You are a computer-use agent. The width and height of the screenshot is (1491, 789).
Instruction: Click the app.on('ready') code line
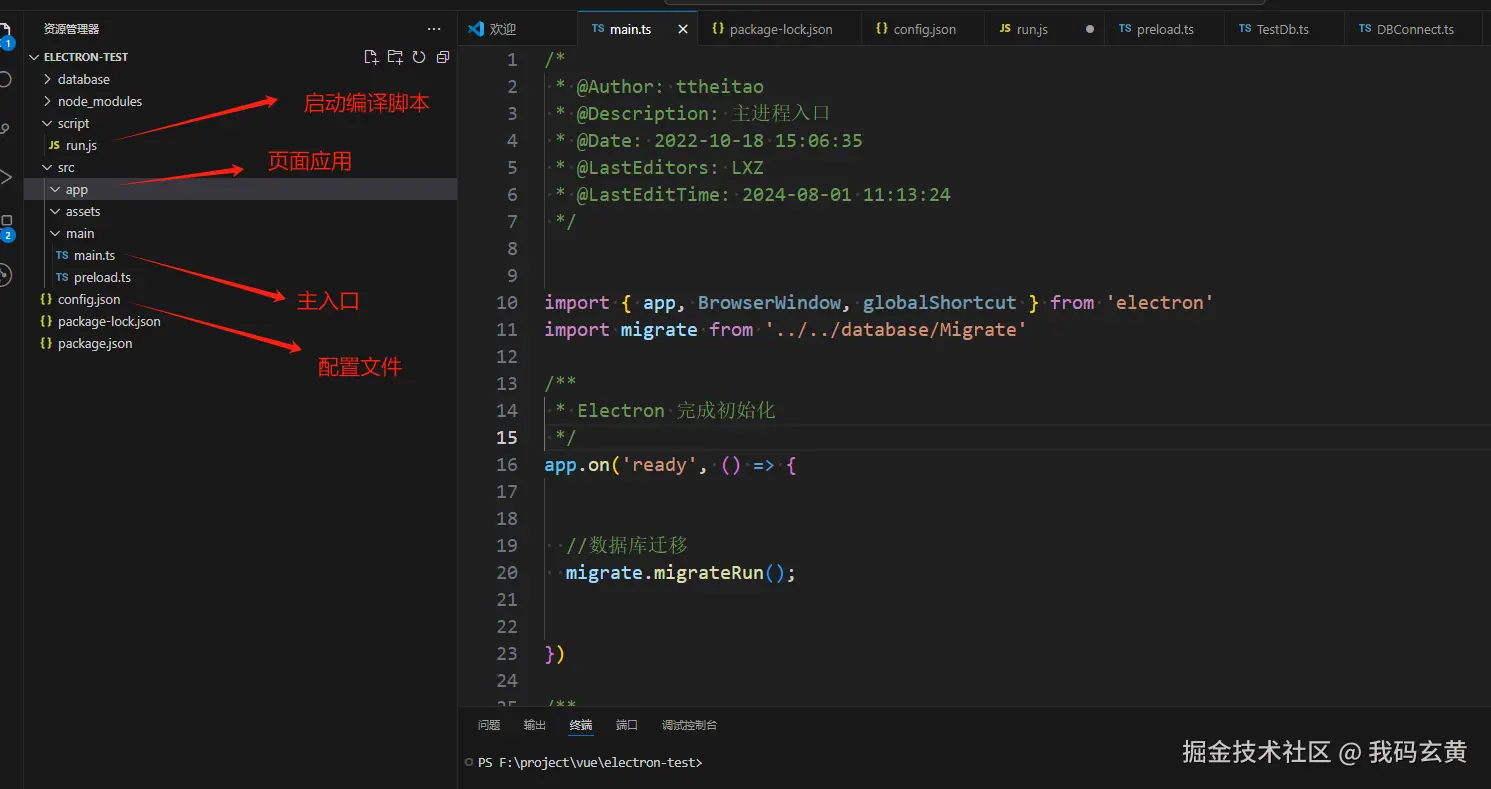coord(670,464)
